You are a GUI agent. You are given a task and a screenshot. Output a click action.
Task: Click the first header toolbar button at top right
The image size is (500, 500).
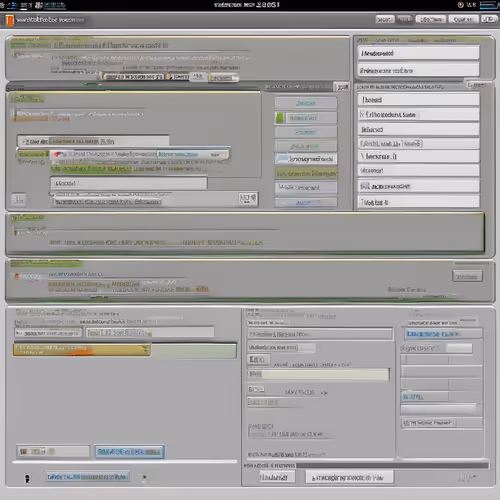(x=384, y=20)
